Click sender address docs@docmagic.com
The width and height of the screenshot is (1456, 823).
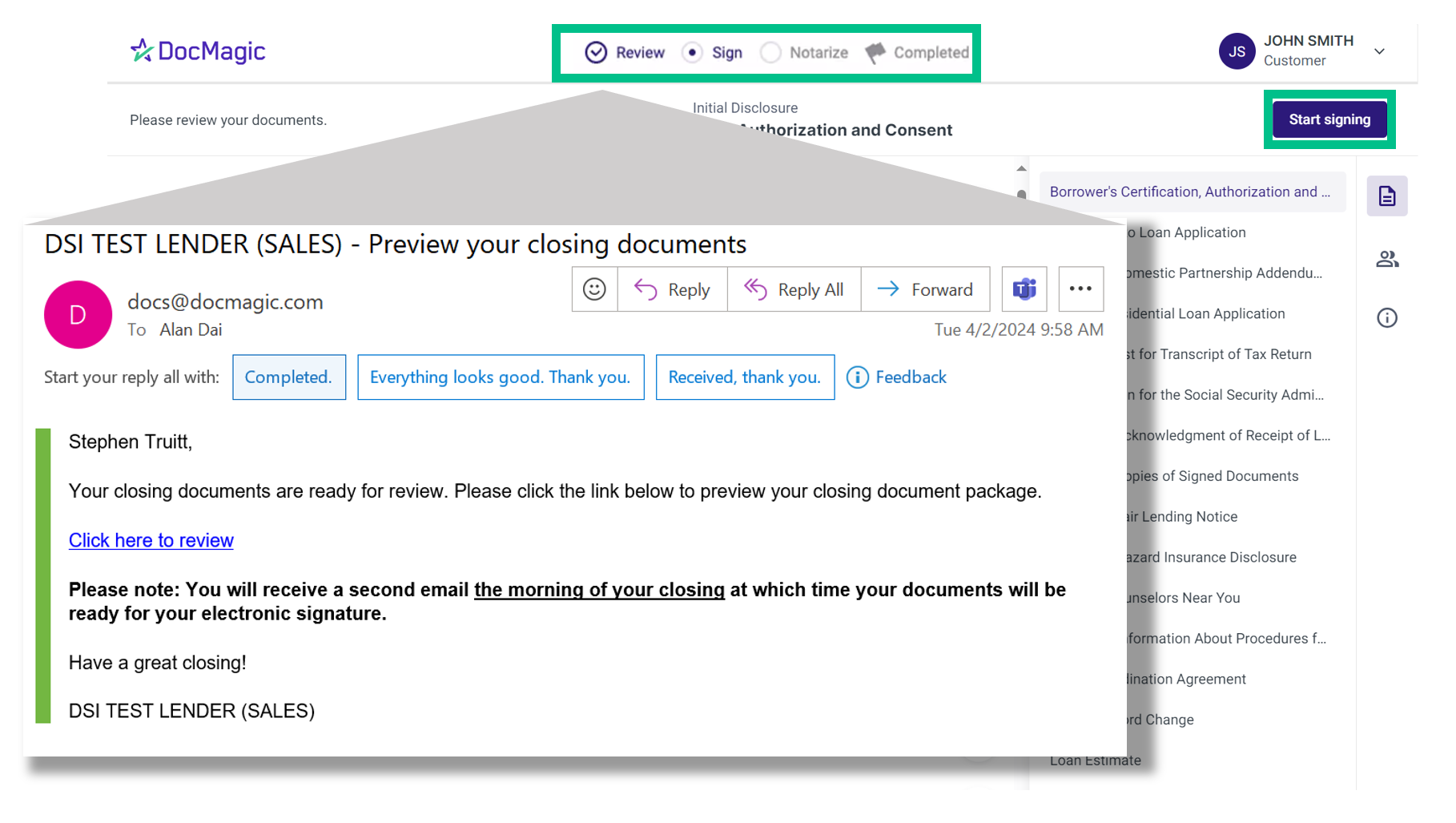click(226, 302)
